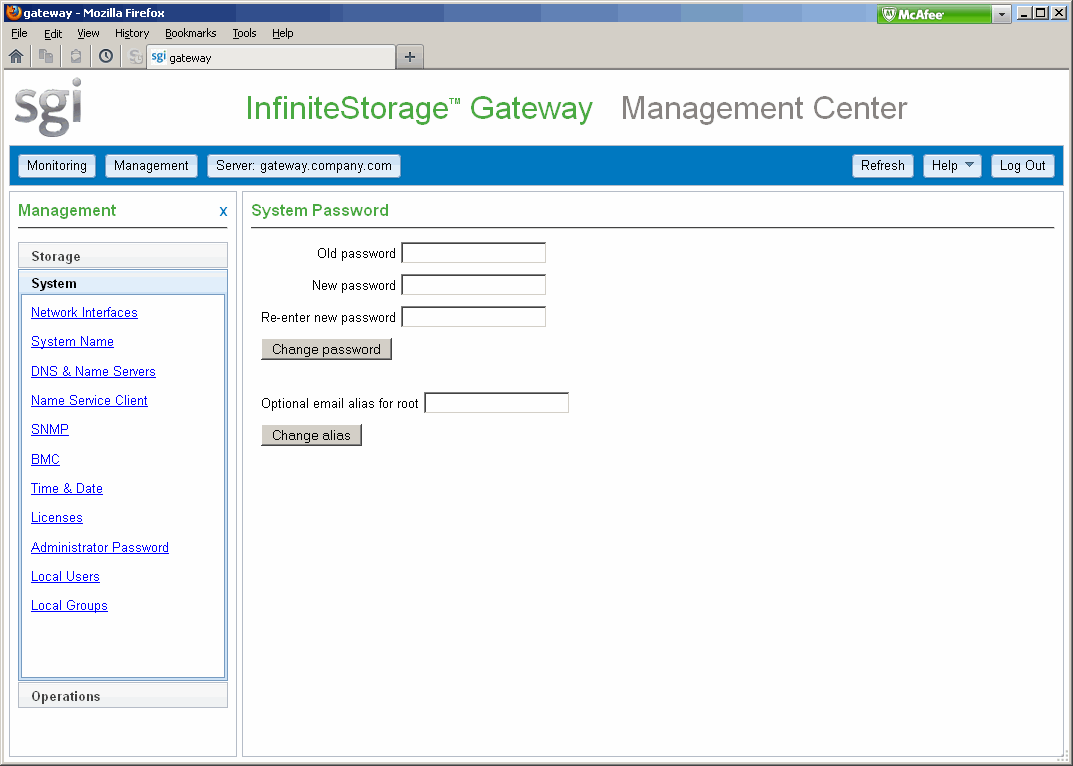Screen dimensions: 1073x766
Task: Open the browser Help menu
Action: (x=283, y=33)
